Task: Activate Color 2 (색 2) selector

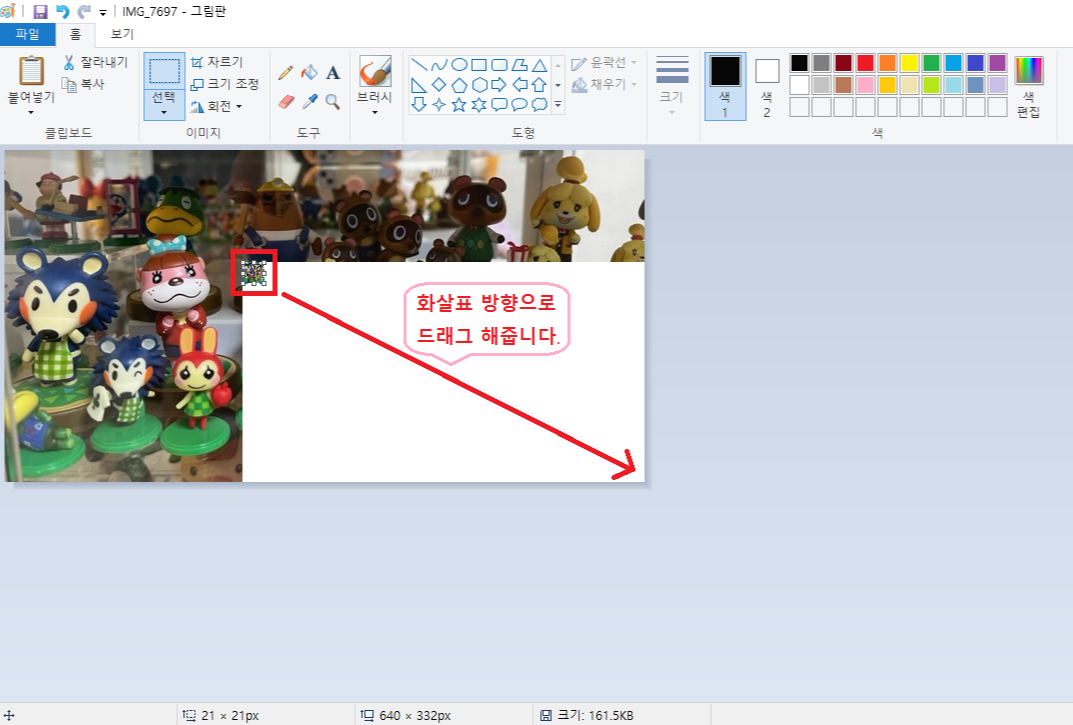Action: 766,86
